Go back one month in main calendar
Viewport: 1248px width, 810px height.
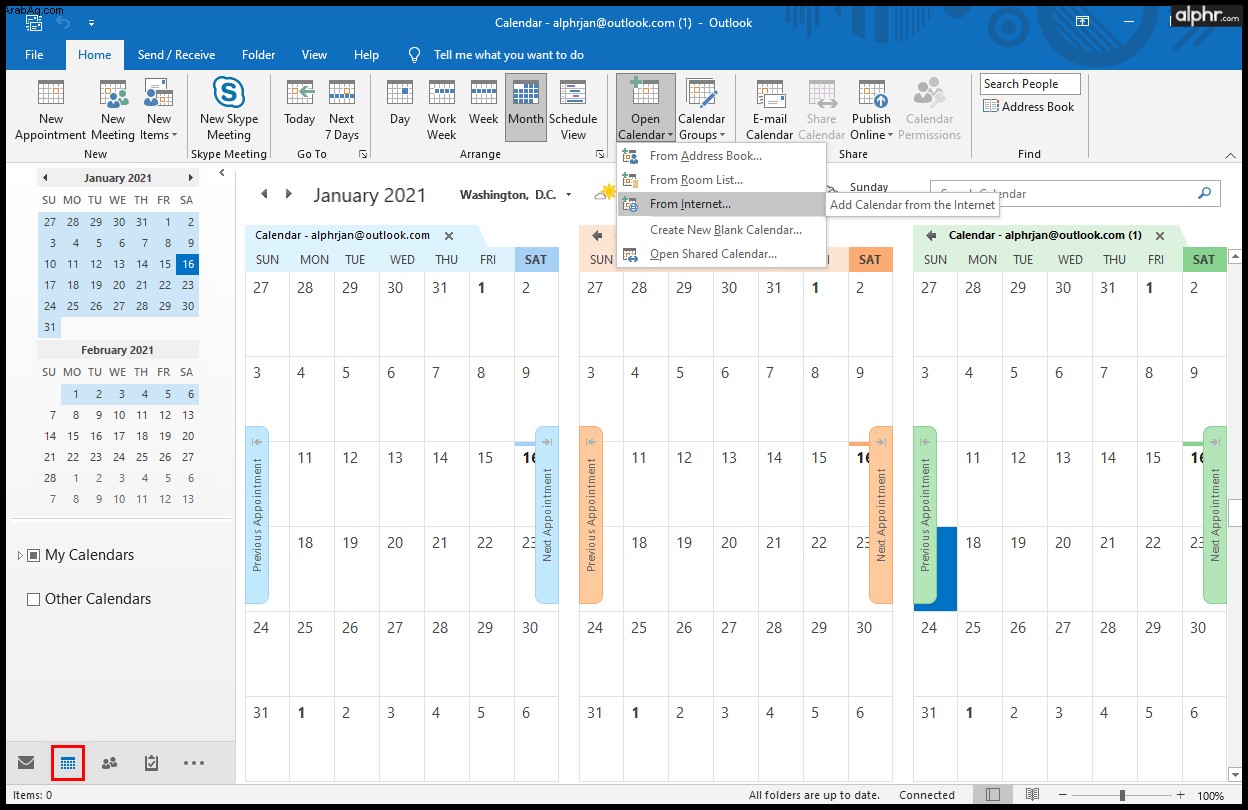tap(265, 195)
